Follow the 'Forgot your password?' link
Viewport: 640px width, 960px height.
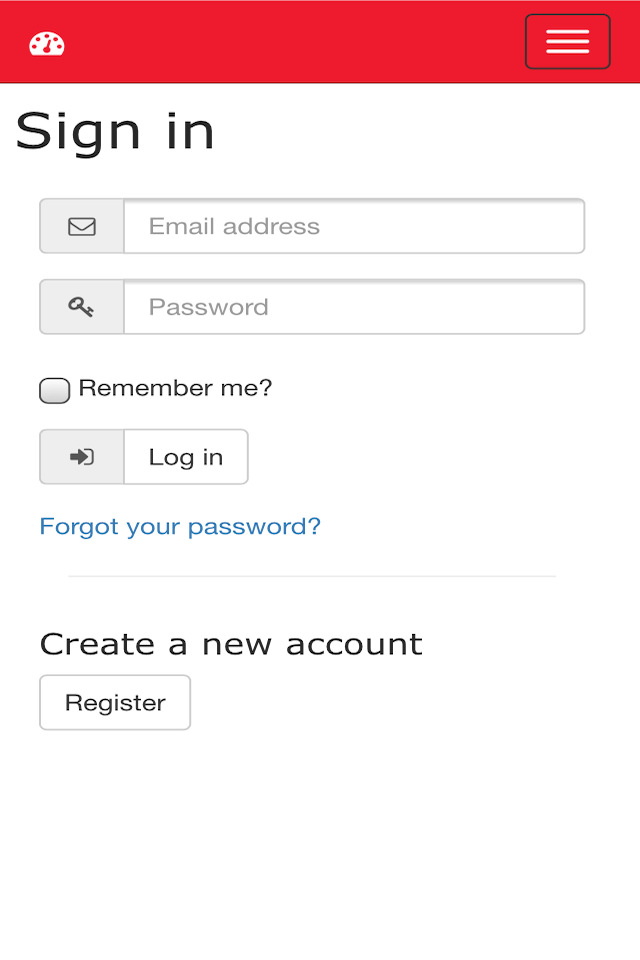tap(180, 527)
